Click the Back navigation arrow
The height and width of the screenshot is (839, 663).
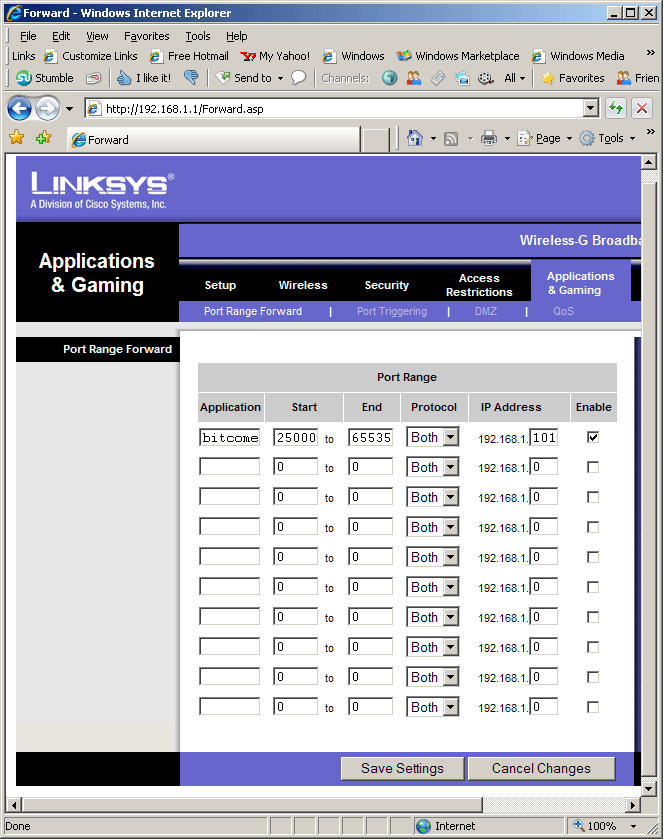(x=19, y=109)
